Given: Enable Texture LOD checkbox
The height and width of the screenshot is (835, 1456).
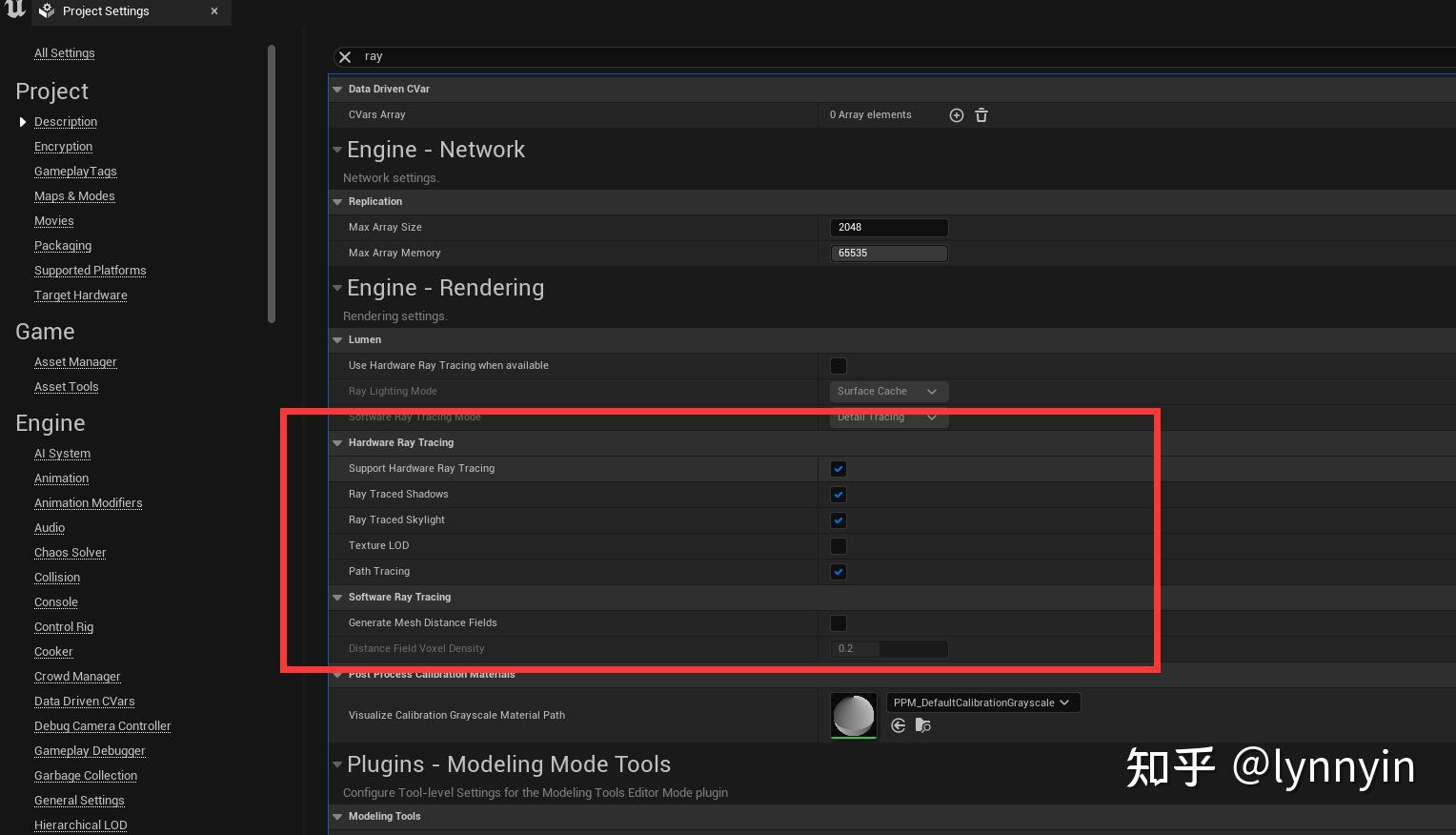Looking at the screenshot, I should coord(839,546).
